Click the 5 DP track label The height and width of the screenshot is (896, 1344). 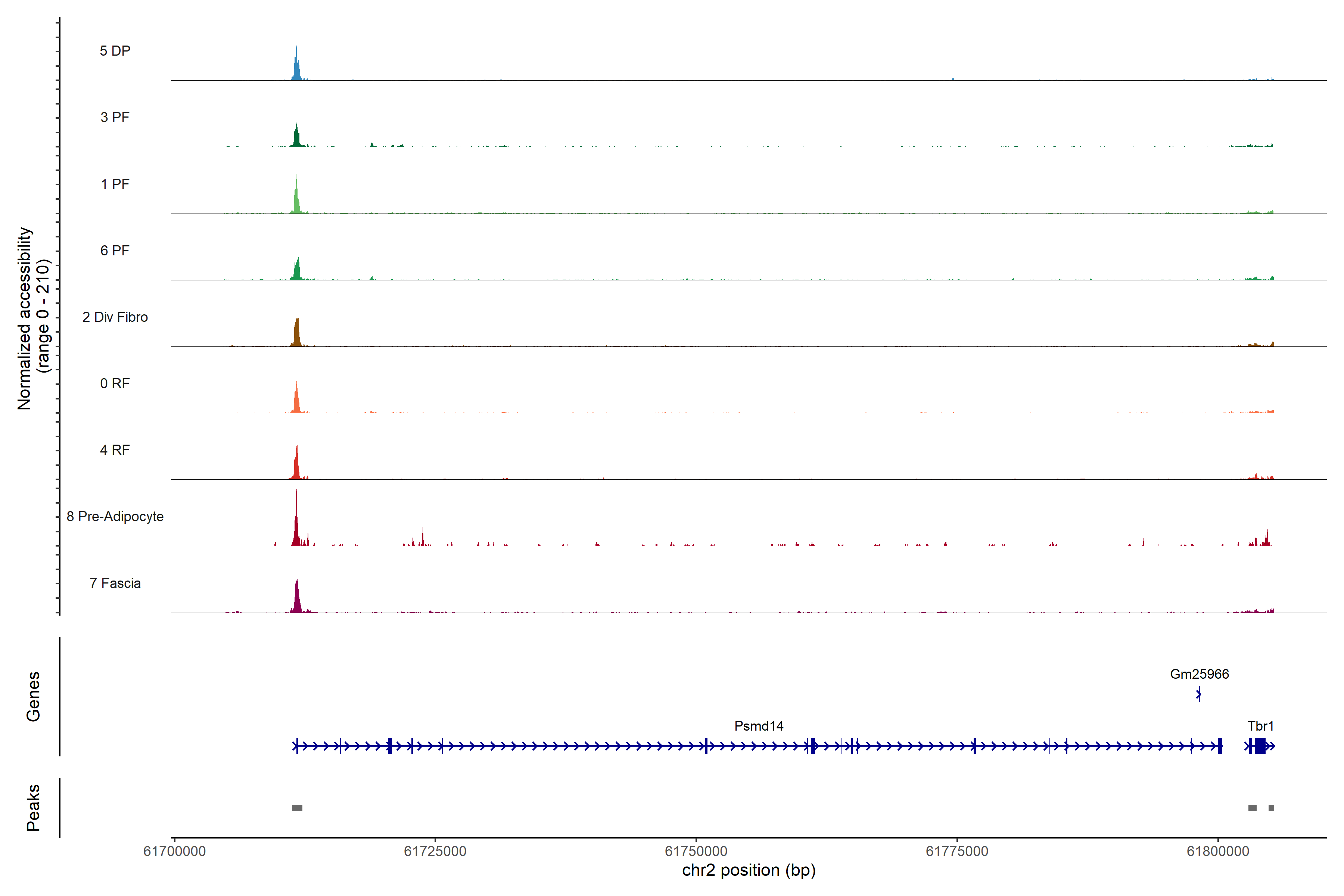click(x=115, y=51)
